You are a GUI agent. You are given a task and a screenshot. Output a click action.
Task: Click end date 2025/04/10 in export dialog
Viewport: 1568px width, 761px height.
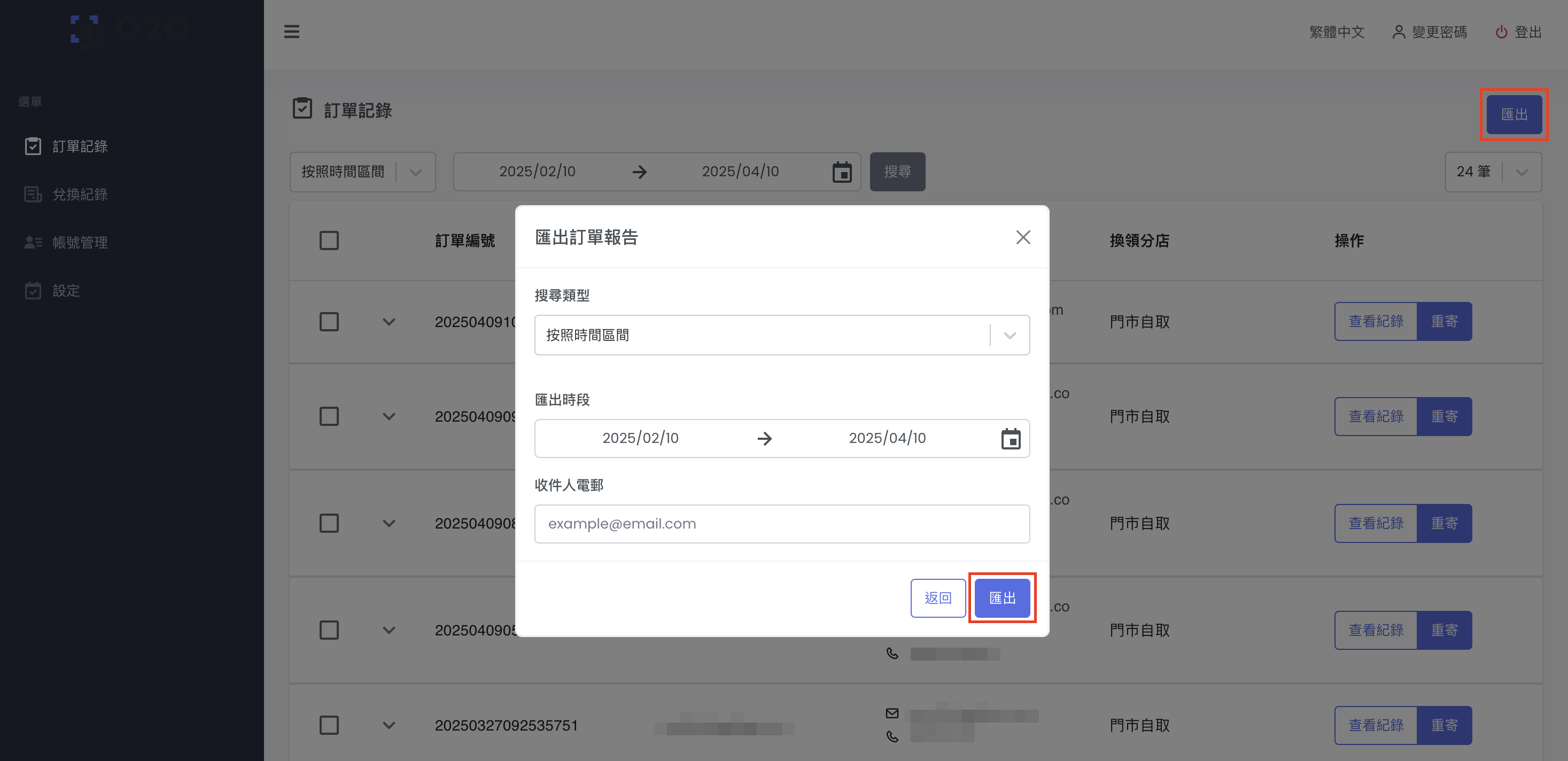click(887, 438)
